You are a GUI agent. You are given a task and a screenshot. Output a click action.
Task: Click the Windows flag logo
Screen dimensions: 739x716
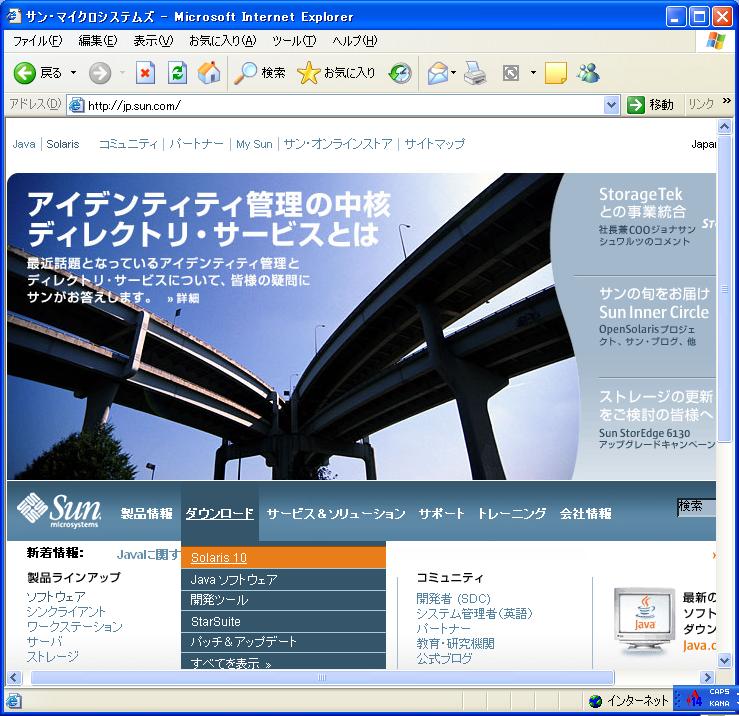[715, 41]
